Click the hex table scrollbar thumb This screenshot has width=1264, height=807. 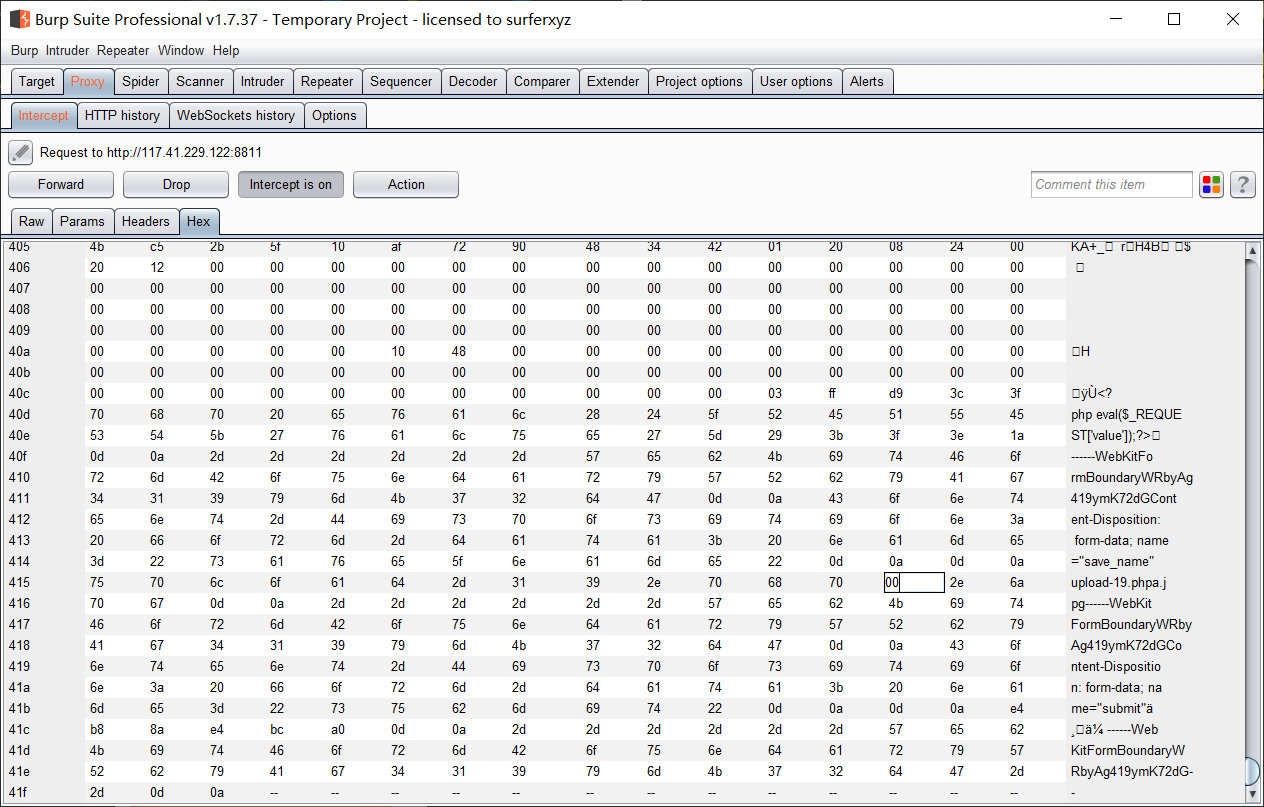(x=1251, y=771)
